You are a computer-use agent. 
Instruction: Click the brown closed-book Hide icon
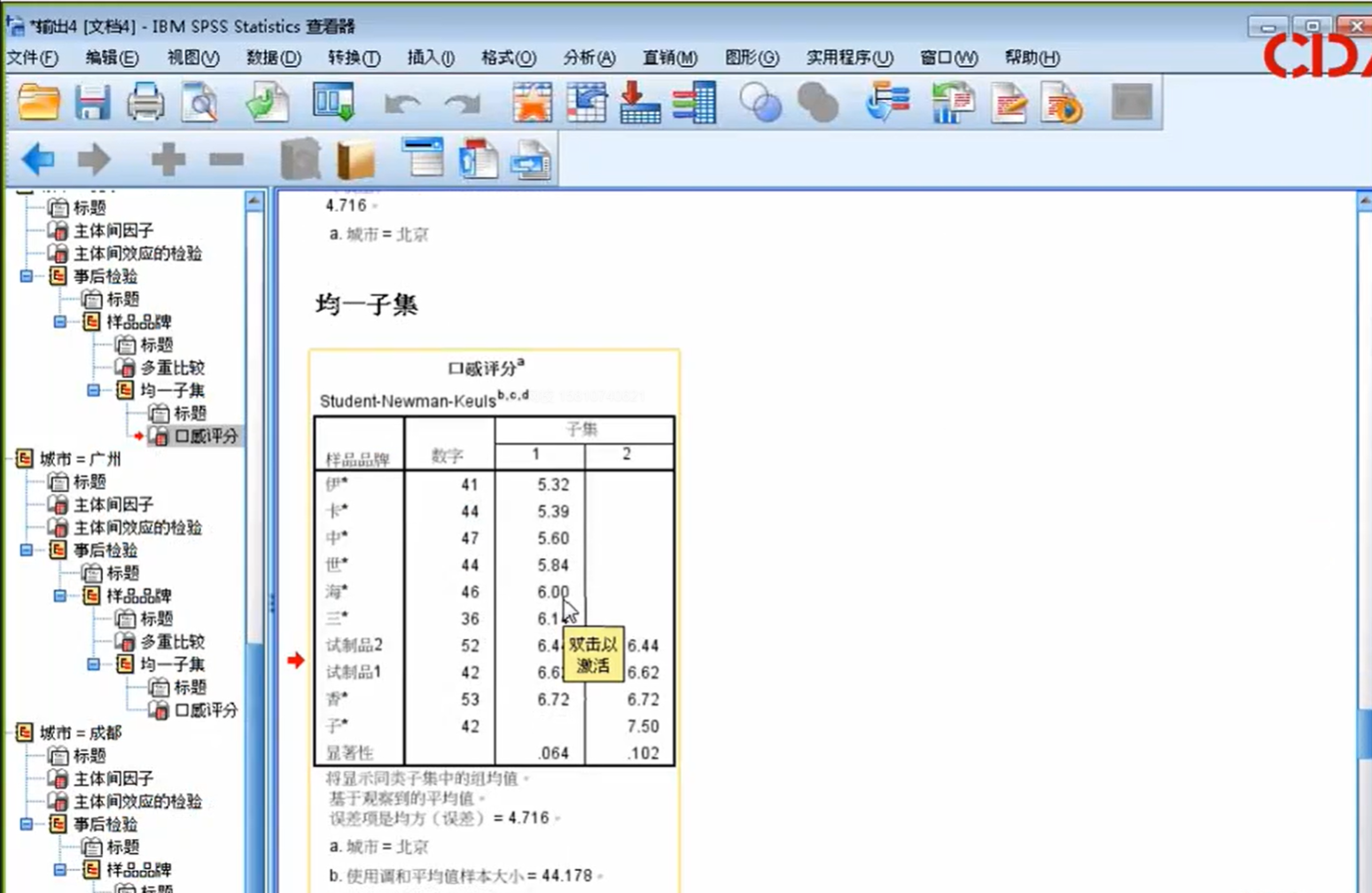[355, 159]
